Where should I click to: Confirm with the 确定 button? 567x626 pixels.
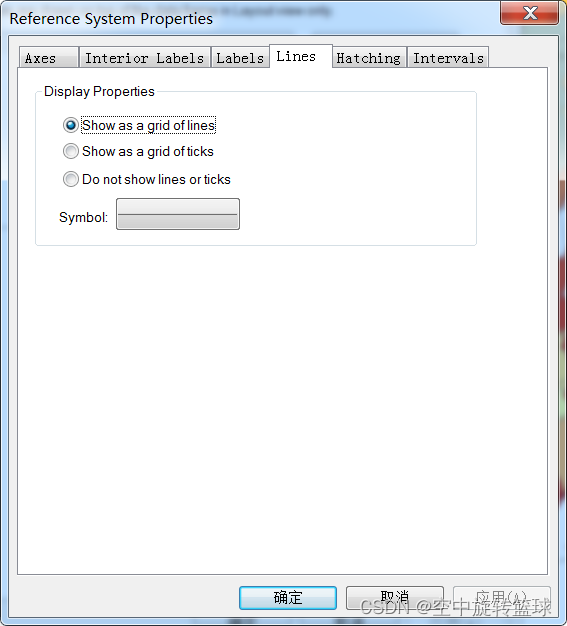[288, 598]
